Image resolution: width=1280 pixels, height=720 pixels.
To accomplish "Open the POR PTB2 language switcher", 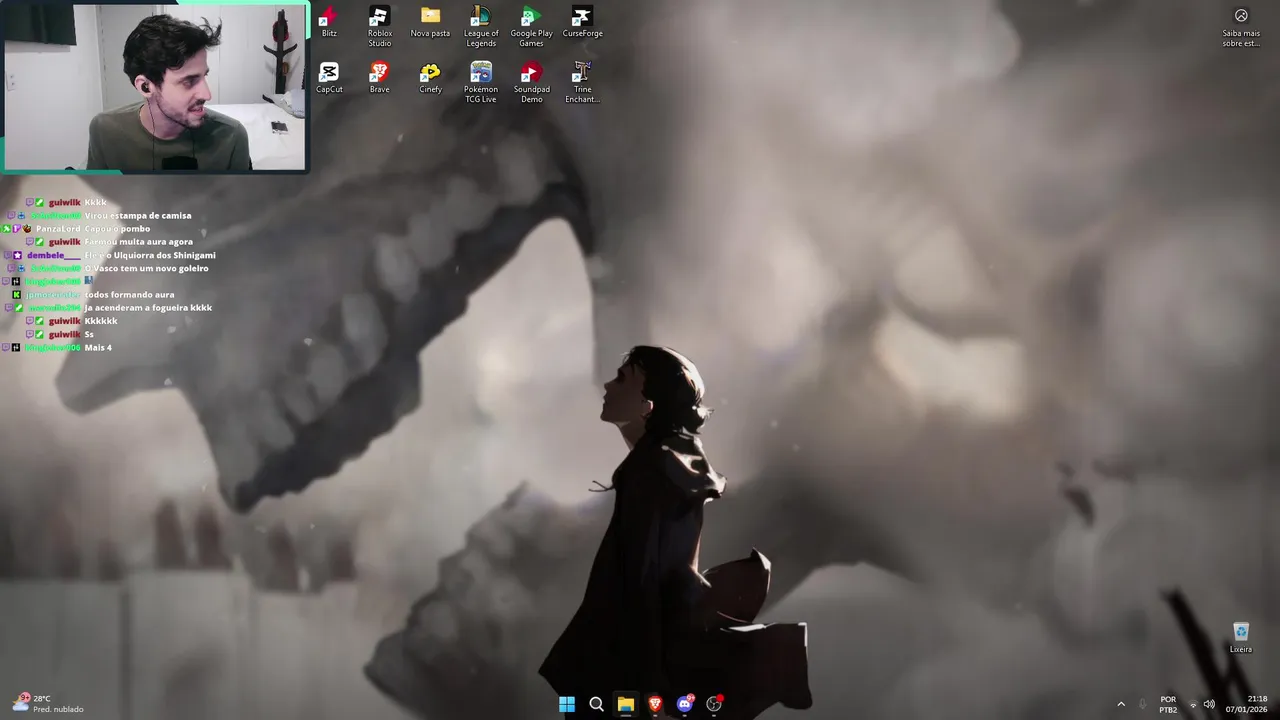I will pyautogui.click(x=1168, y=704).
